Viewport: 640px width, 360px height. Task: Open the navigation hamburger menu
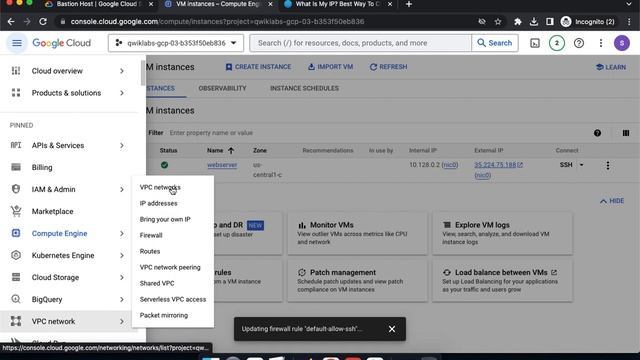(x=17, y=43)
